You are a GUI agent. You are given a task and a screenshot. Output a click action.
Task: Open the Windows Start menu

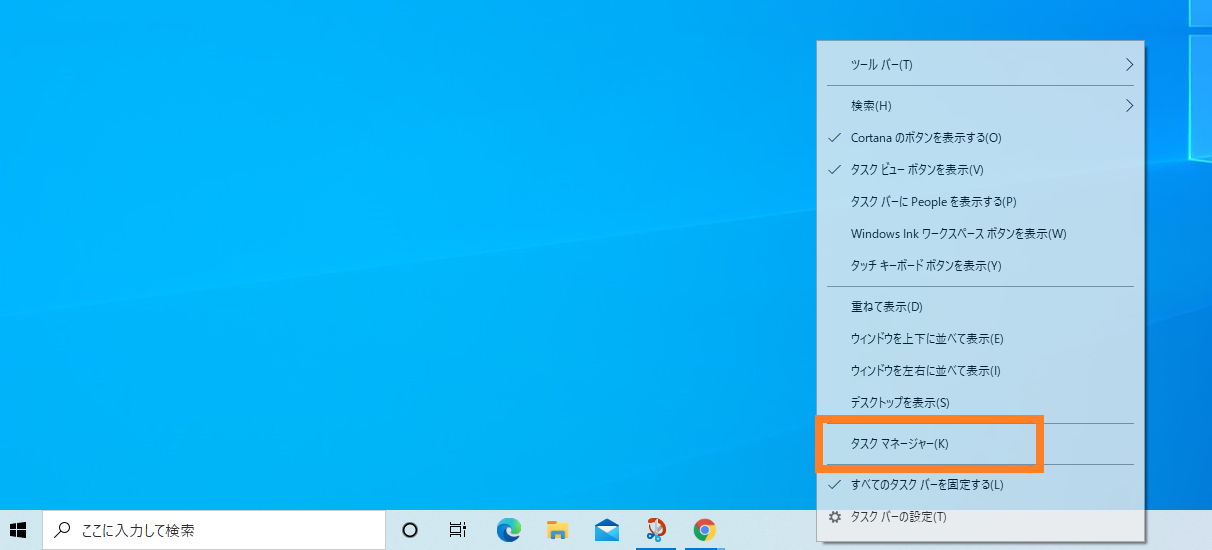18,530
